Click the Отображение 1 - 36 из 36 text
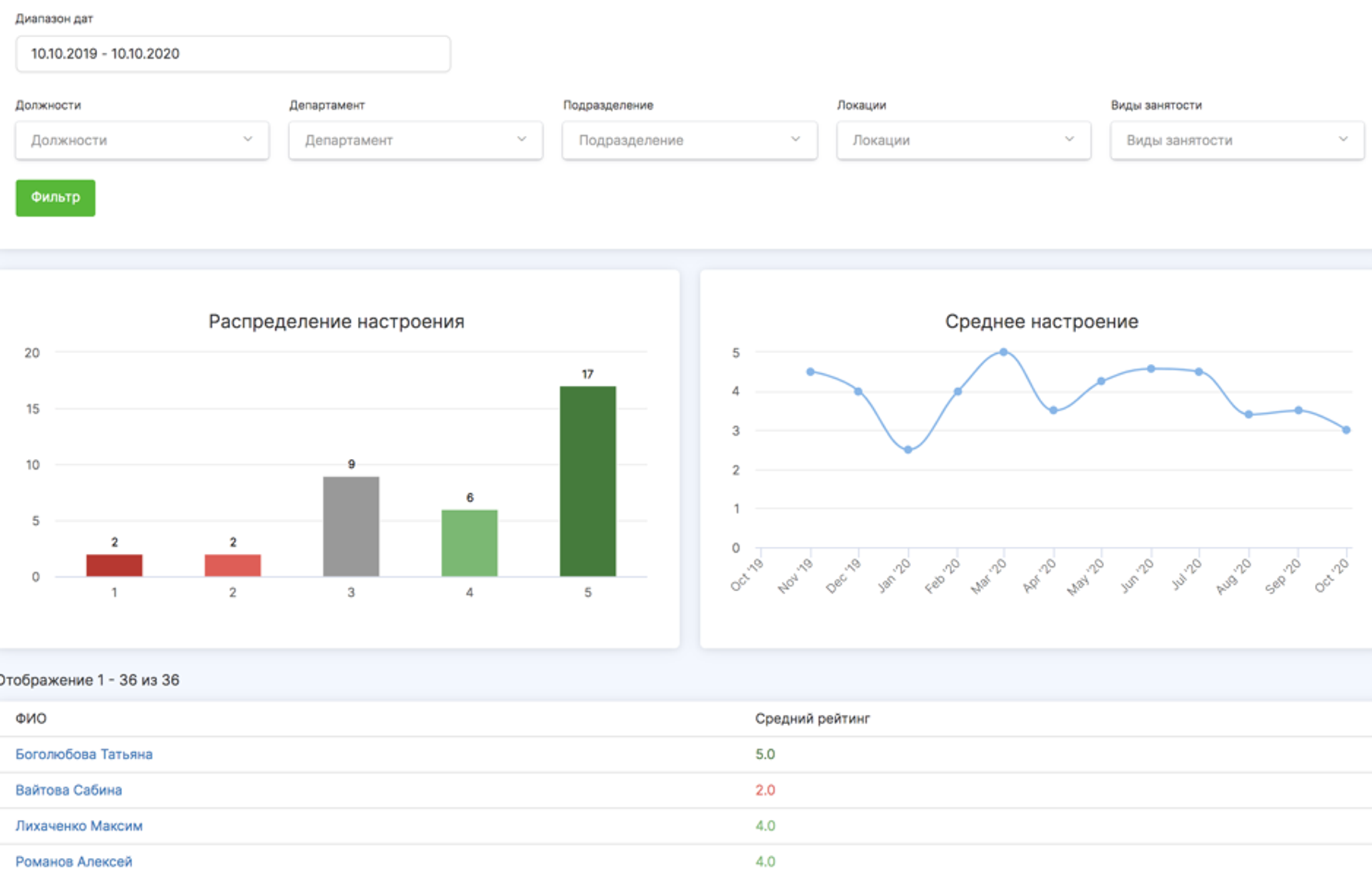 coord(89,680)
